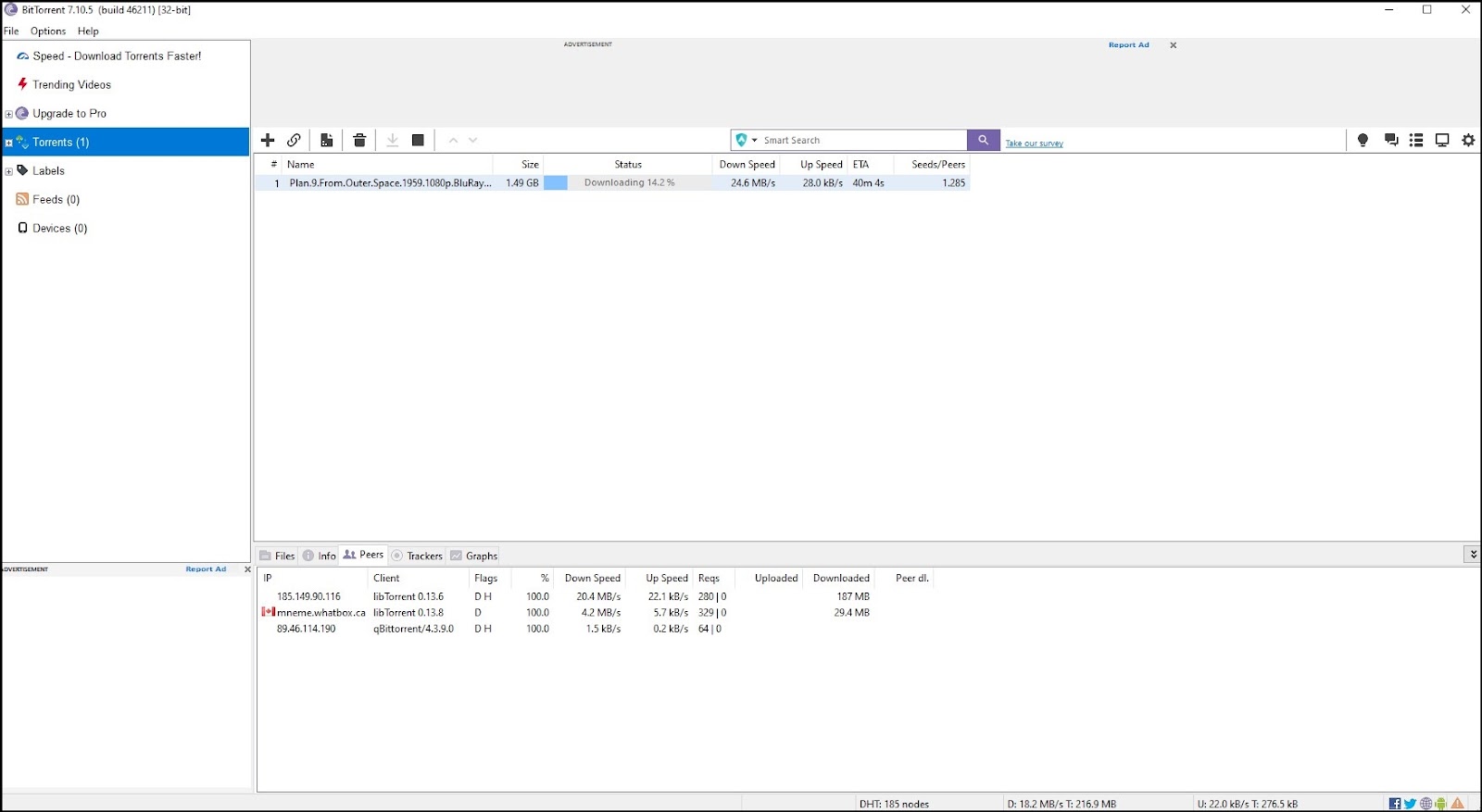Open the search provider shield dropdown
This screenshot has height=812, width=1482.
(x=746, y=140)
